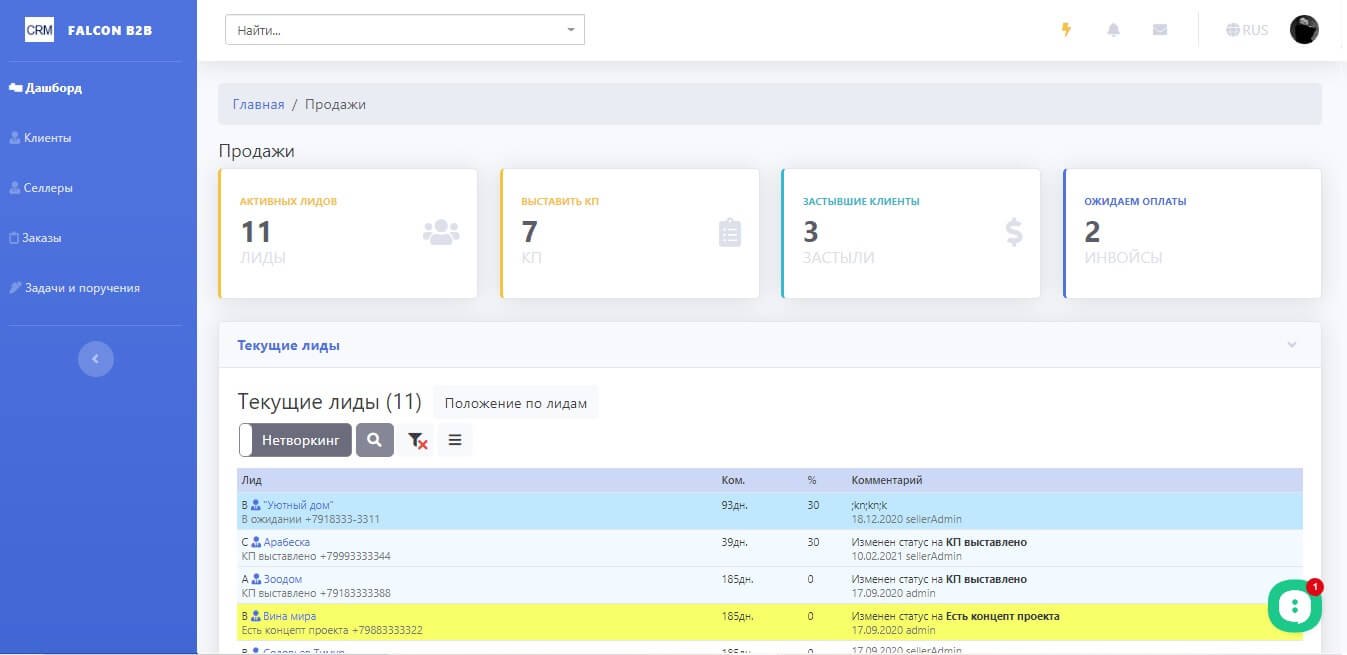Click the CRM logo icon

point(39,30)
